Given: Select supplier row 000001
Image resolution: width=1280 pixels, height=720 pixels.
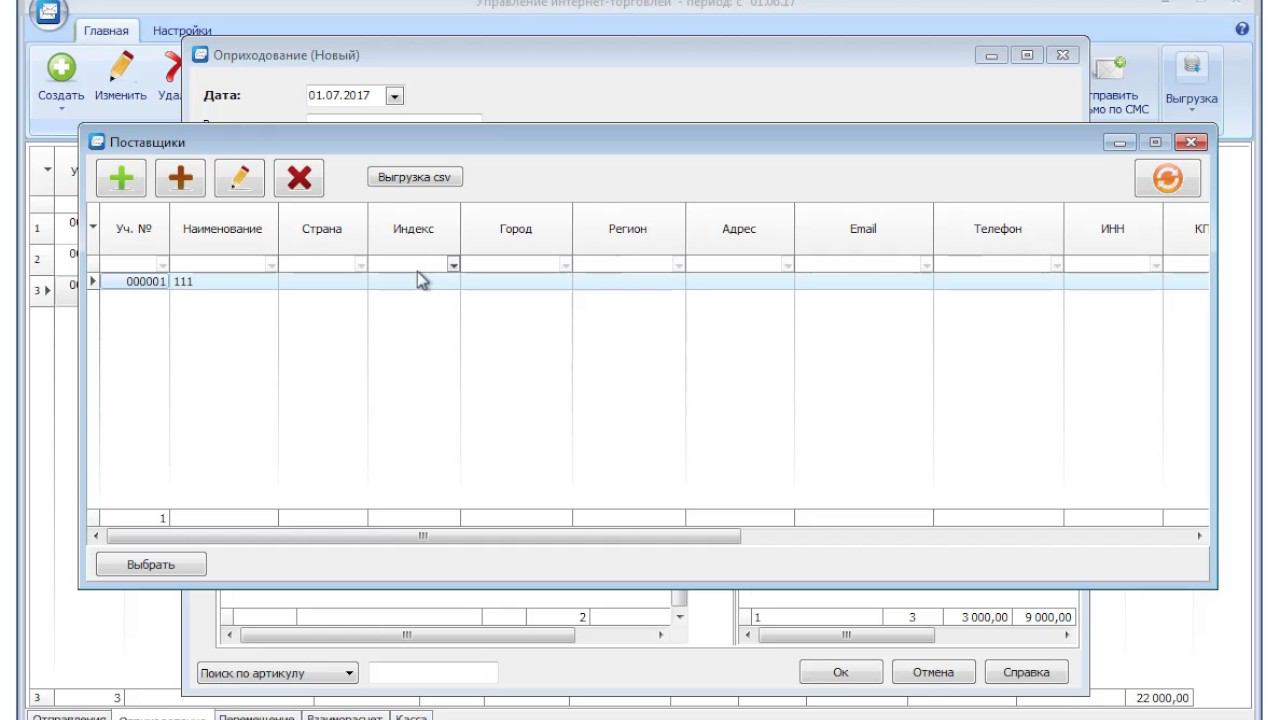Looking at the screenshot, I should coord(648,282).
